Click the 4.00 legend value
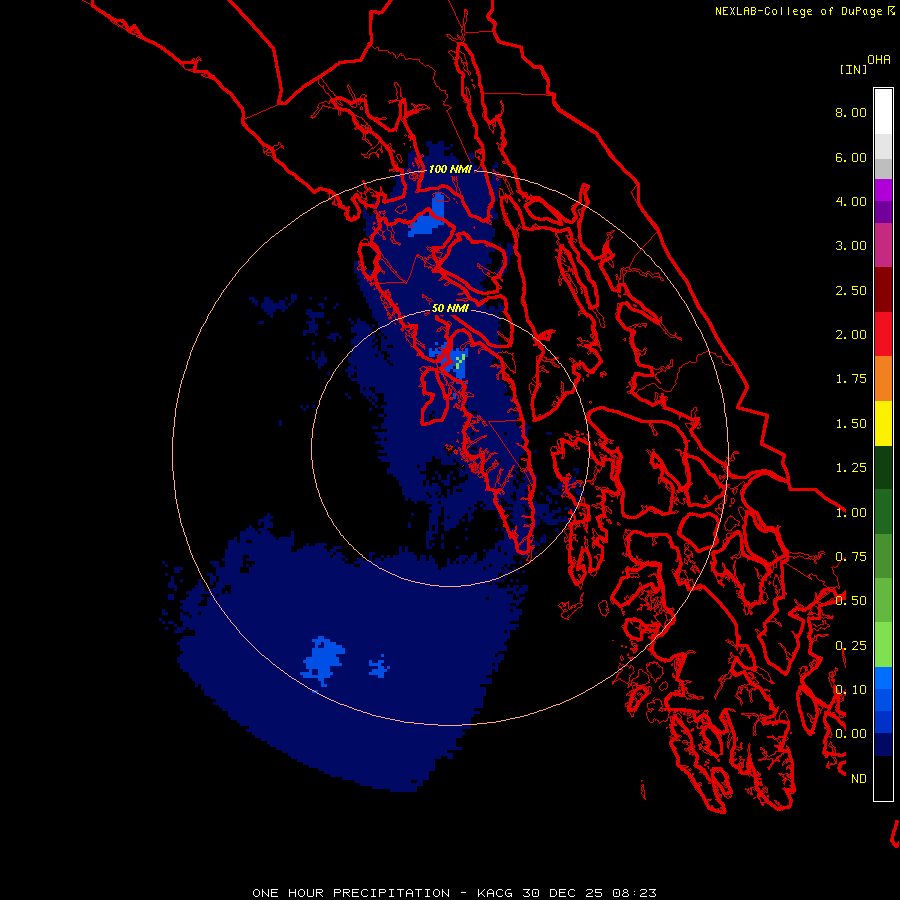900x900 pixels. pyautogui.click(x=851, y=201)
